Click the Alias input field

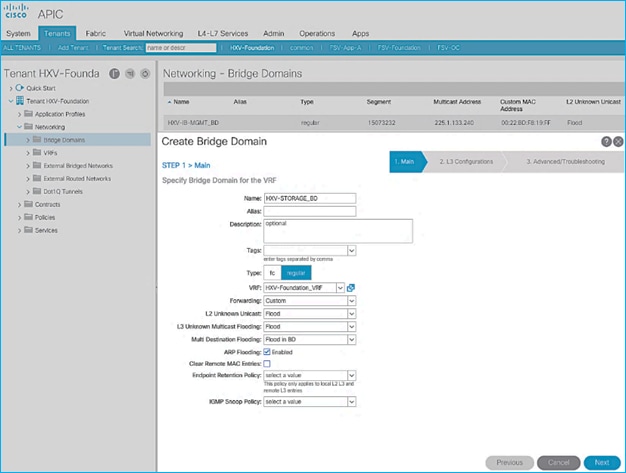click(310, 211)
